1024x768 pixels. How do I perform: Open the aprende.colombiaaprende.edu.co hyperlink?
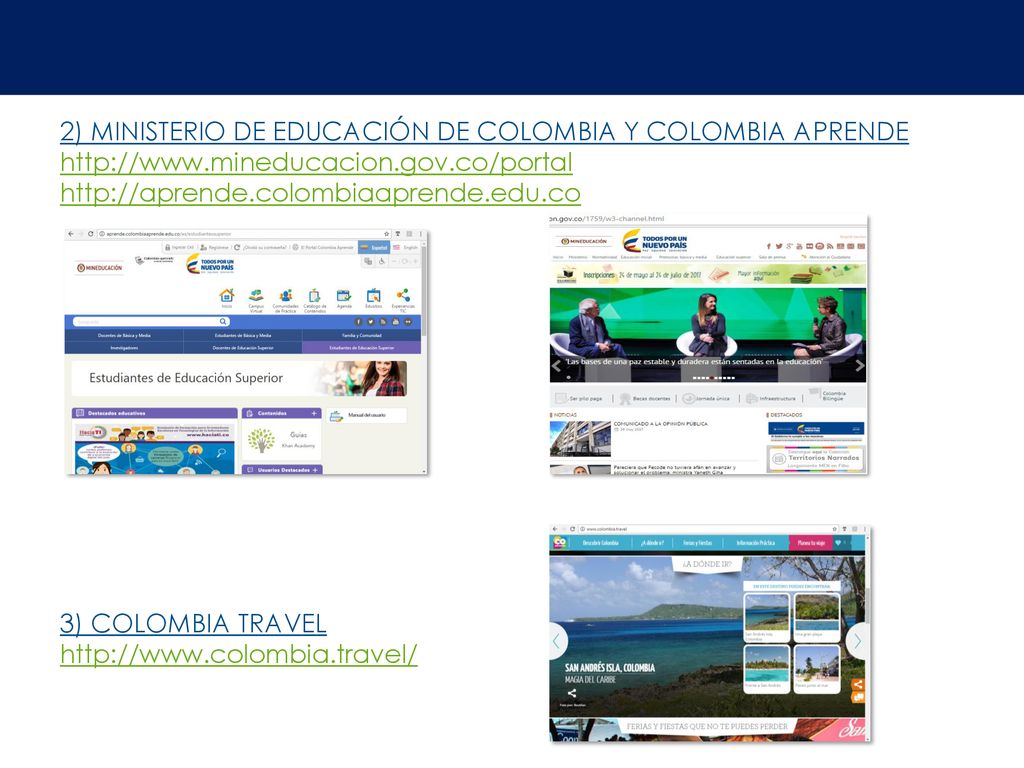[x=320, y=193]
